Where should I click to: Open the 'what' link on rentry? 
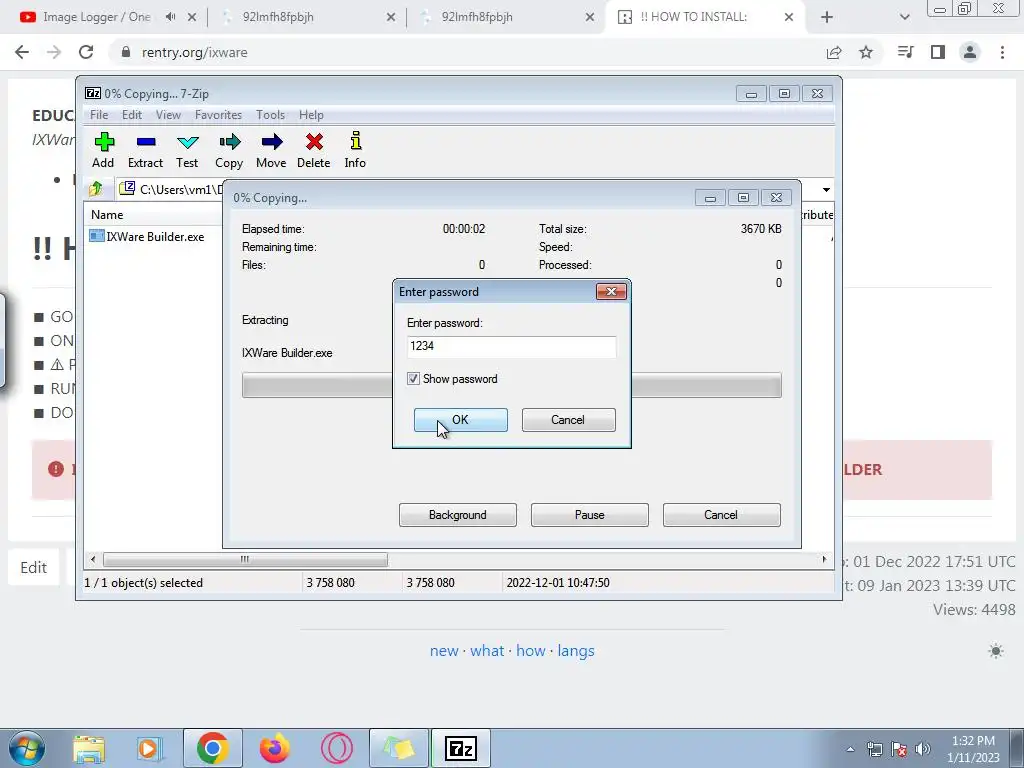tap(487, 651)
